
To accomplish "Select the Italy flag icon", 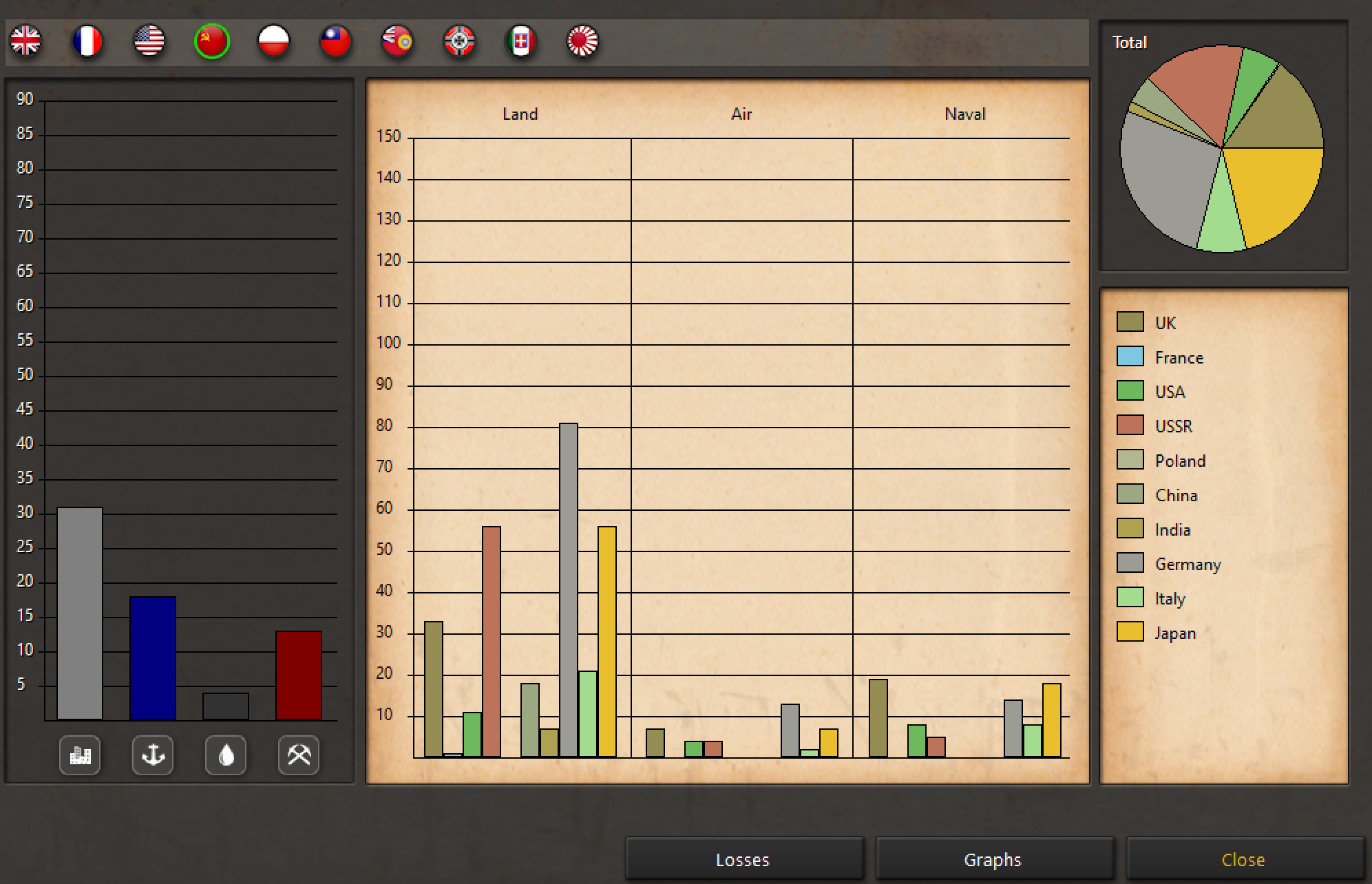I will click(x=521, y=41).
